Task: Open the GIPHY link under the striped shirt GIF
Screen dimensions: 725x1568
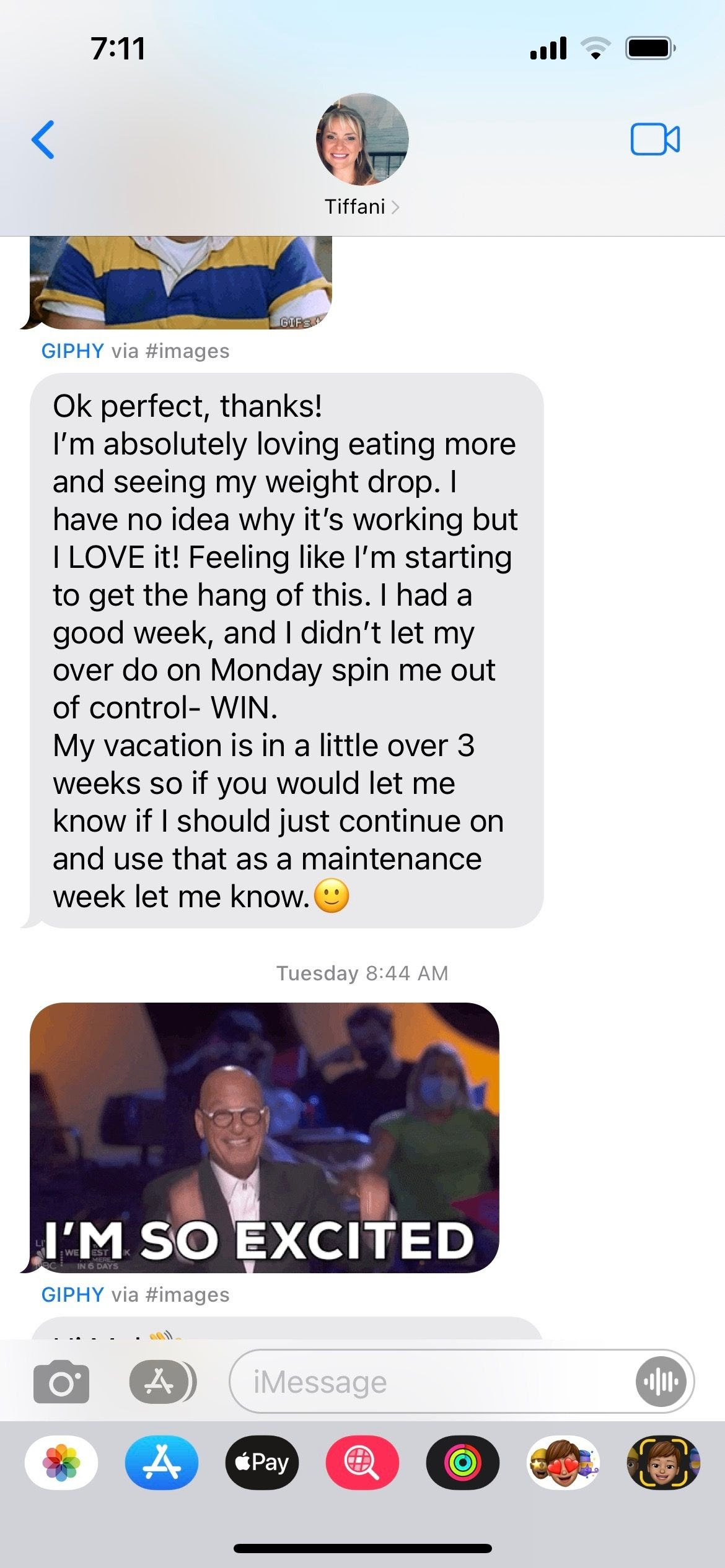Action: click(x=72, y=351)
